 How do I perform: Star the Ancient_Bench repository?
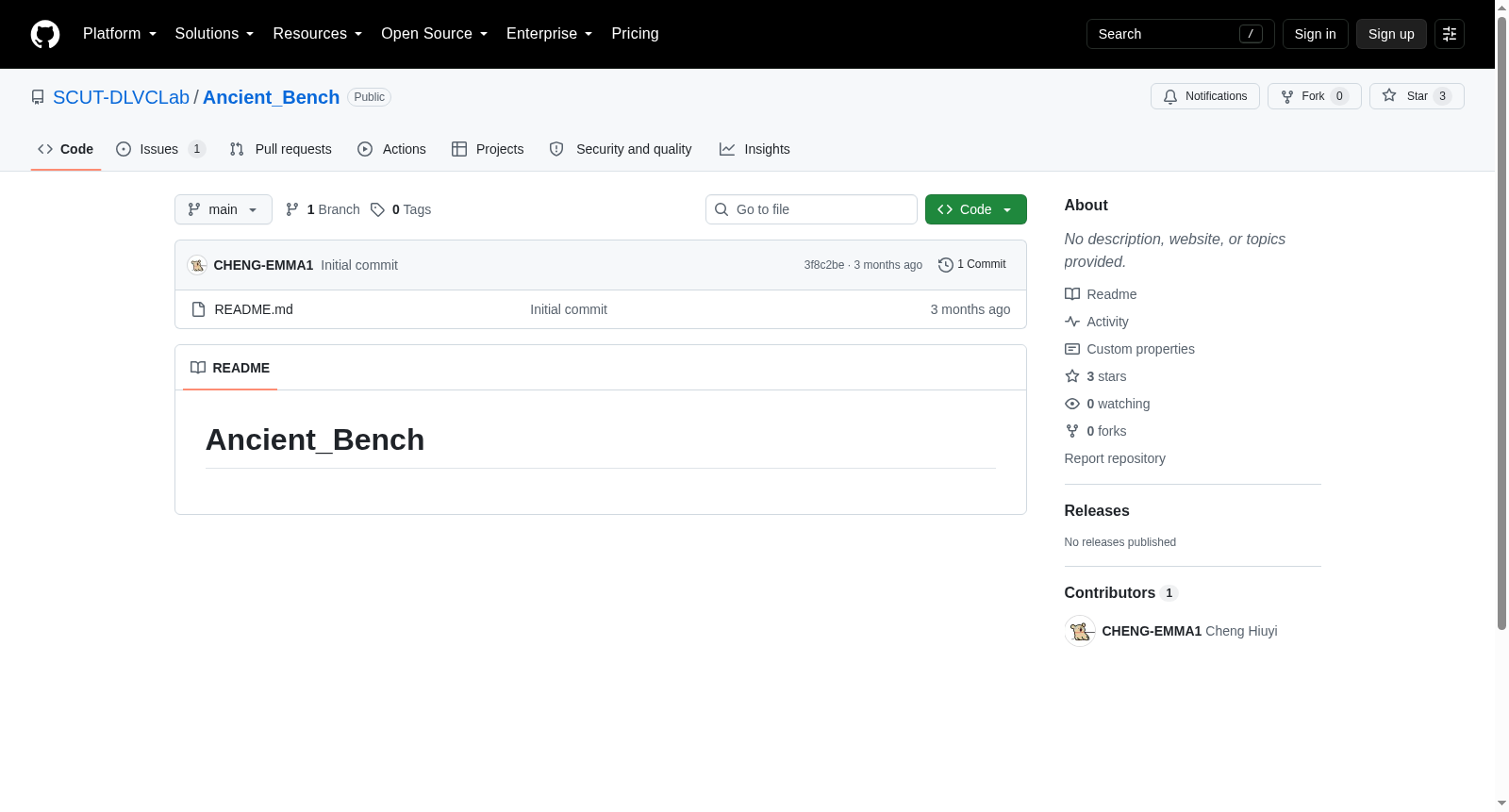(x=1417, y=96)
